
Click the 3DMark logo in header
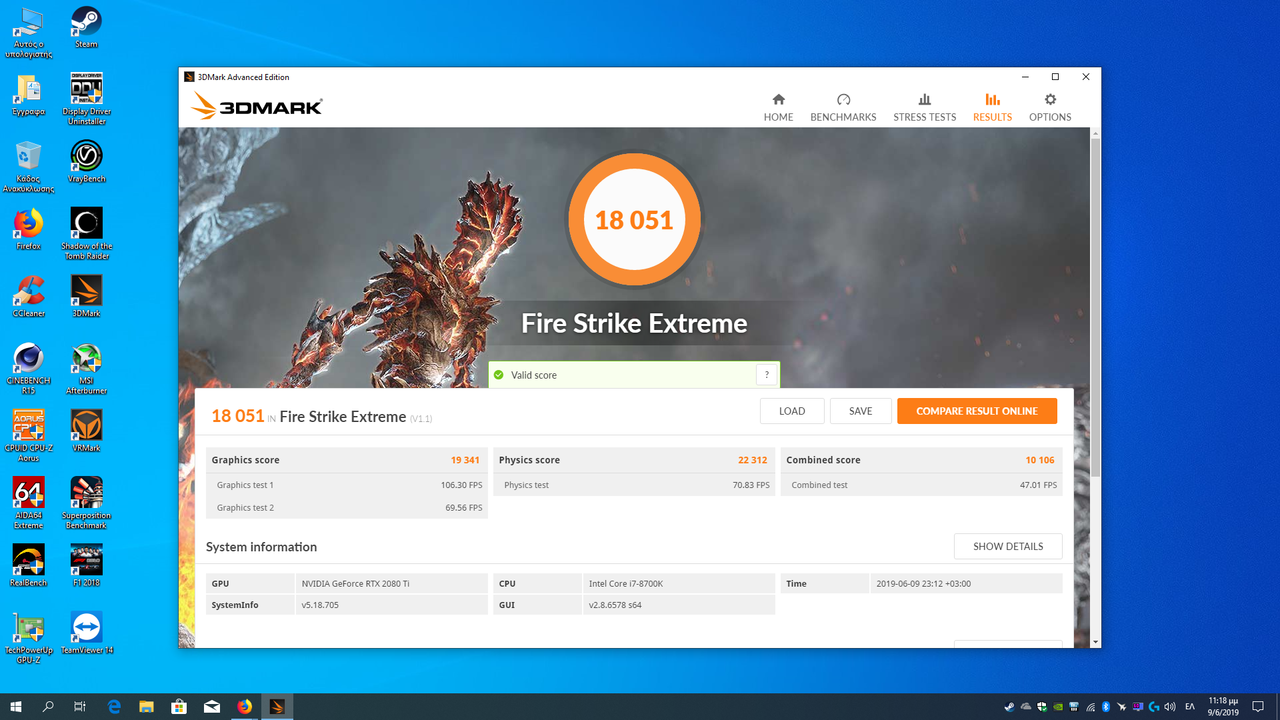tap(257, 106)
